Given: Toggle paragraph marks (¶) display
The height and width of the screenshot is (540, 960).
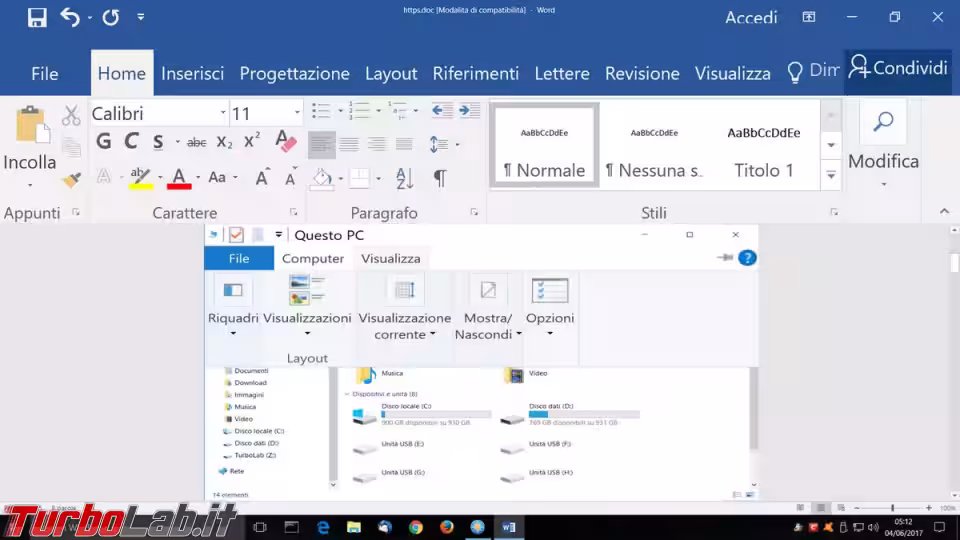Looking at the screenshot, I should coord(439,178).
